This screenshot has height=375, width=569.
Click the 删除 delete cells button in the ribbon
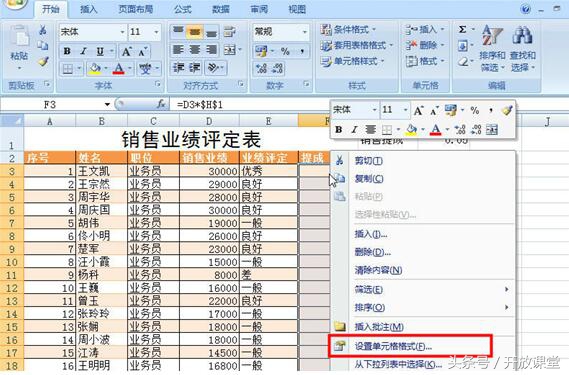pos(425,45)
